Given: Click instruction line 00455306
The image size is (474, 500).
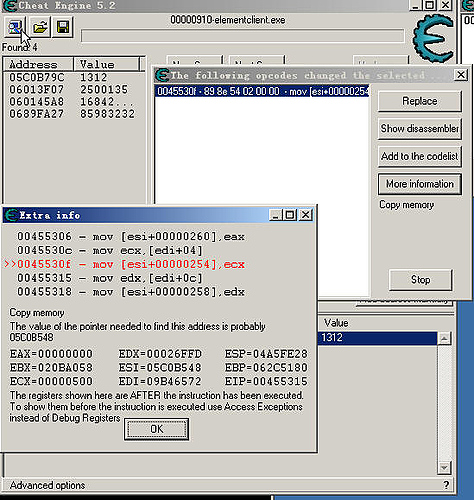Looking at the screenshot, I should [131, 237].
